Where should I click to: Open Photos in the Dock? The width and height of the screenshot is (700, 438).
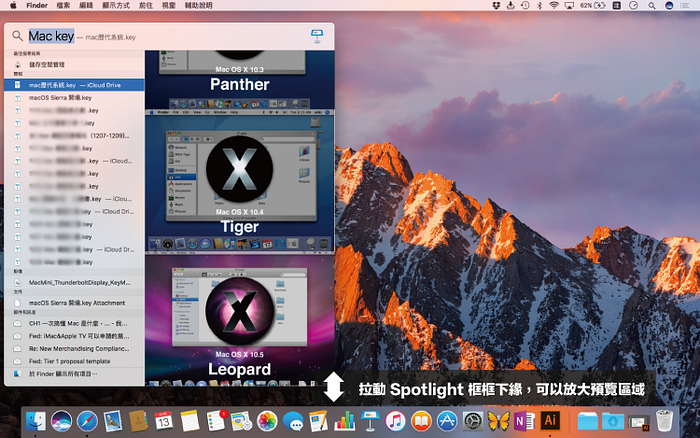(267, 421)
